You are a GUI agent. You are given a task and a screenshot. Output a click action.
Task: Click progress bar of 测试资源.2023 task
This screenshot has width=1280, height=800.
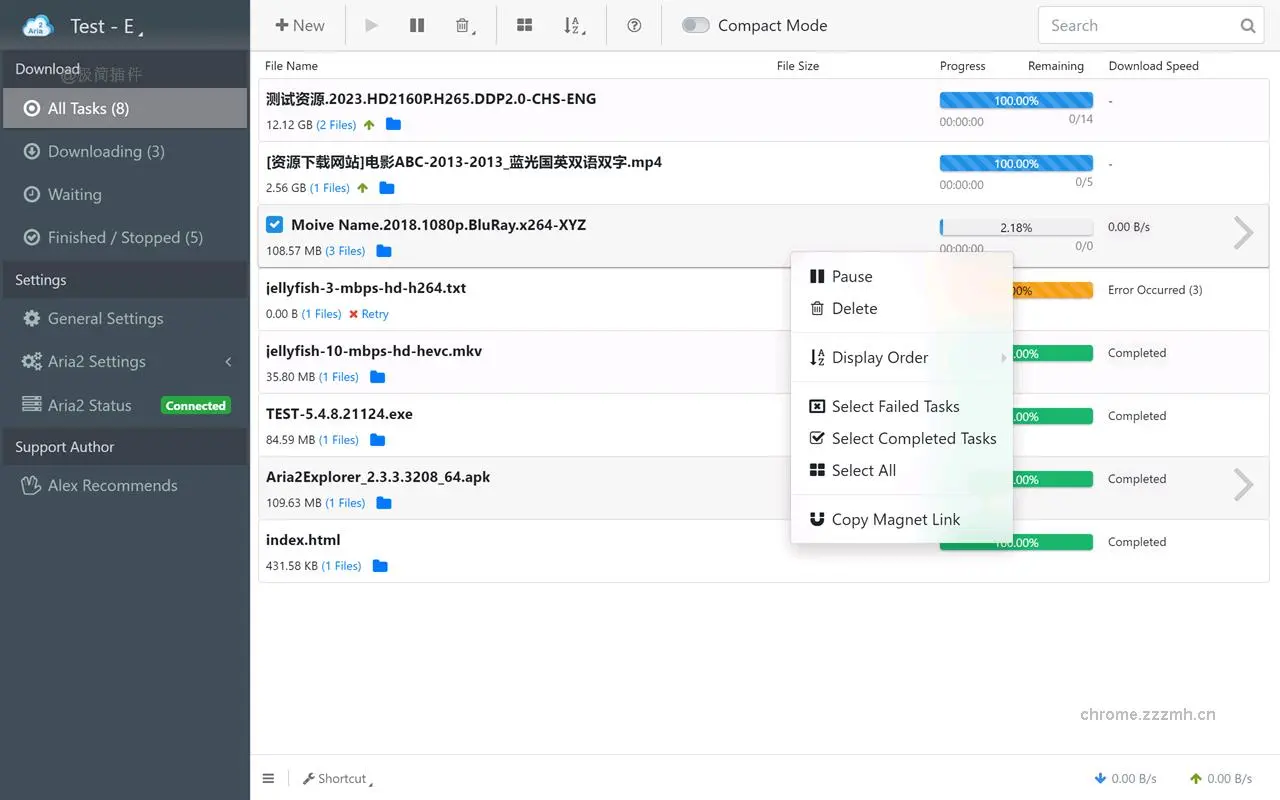[x=1016, y=101]
